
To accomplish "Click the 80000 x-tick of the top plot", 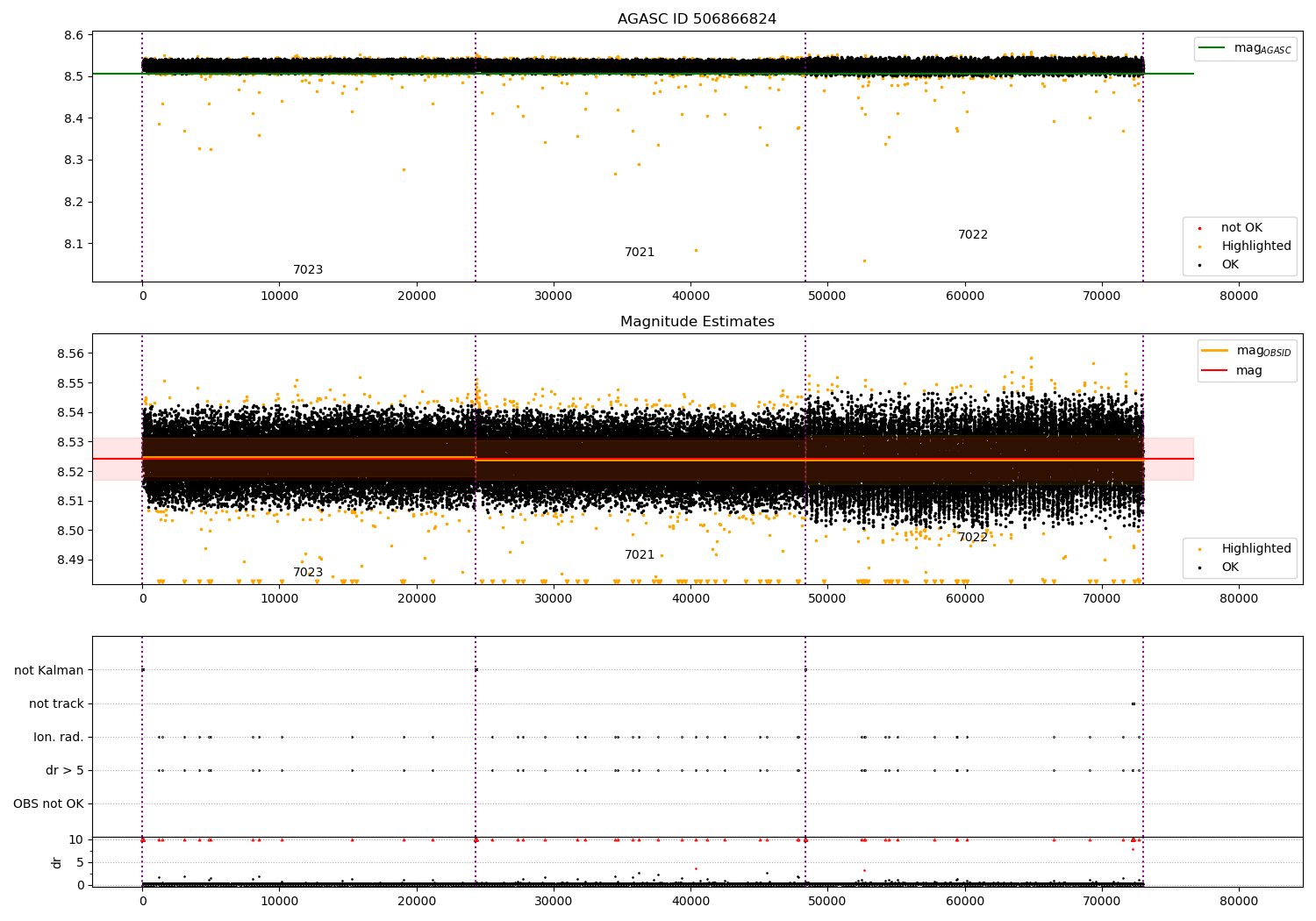I will [x=1239, y=296].
